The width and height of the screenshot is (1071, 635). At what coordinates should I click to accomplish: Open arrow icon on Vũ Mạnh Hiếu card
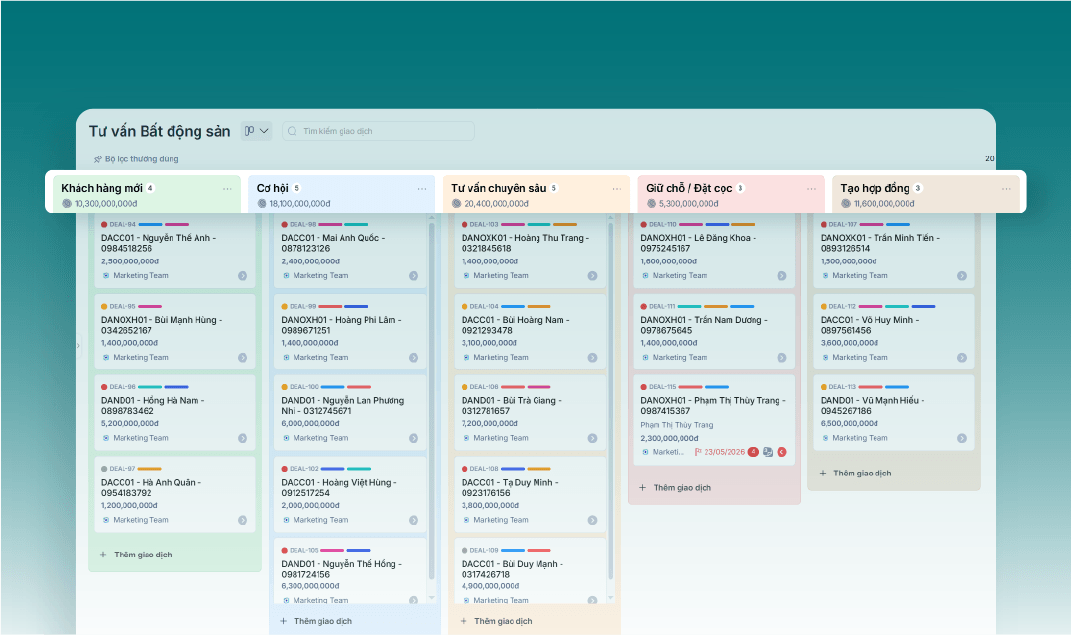tap(962, 438)
